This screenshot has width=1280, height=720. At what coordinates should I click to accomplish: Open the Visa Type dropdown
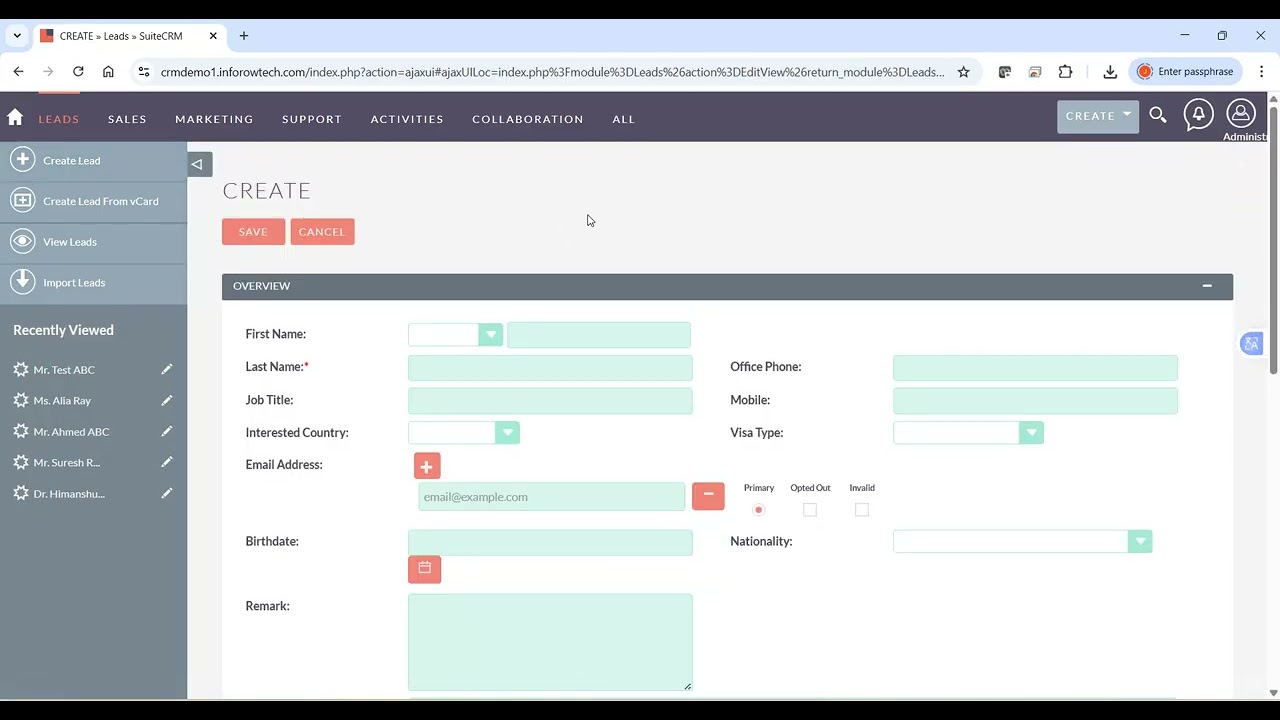point(968,433)
